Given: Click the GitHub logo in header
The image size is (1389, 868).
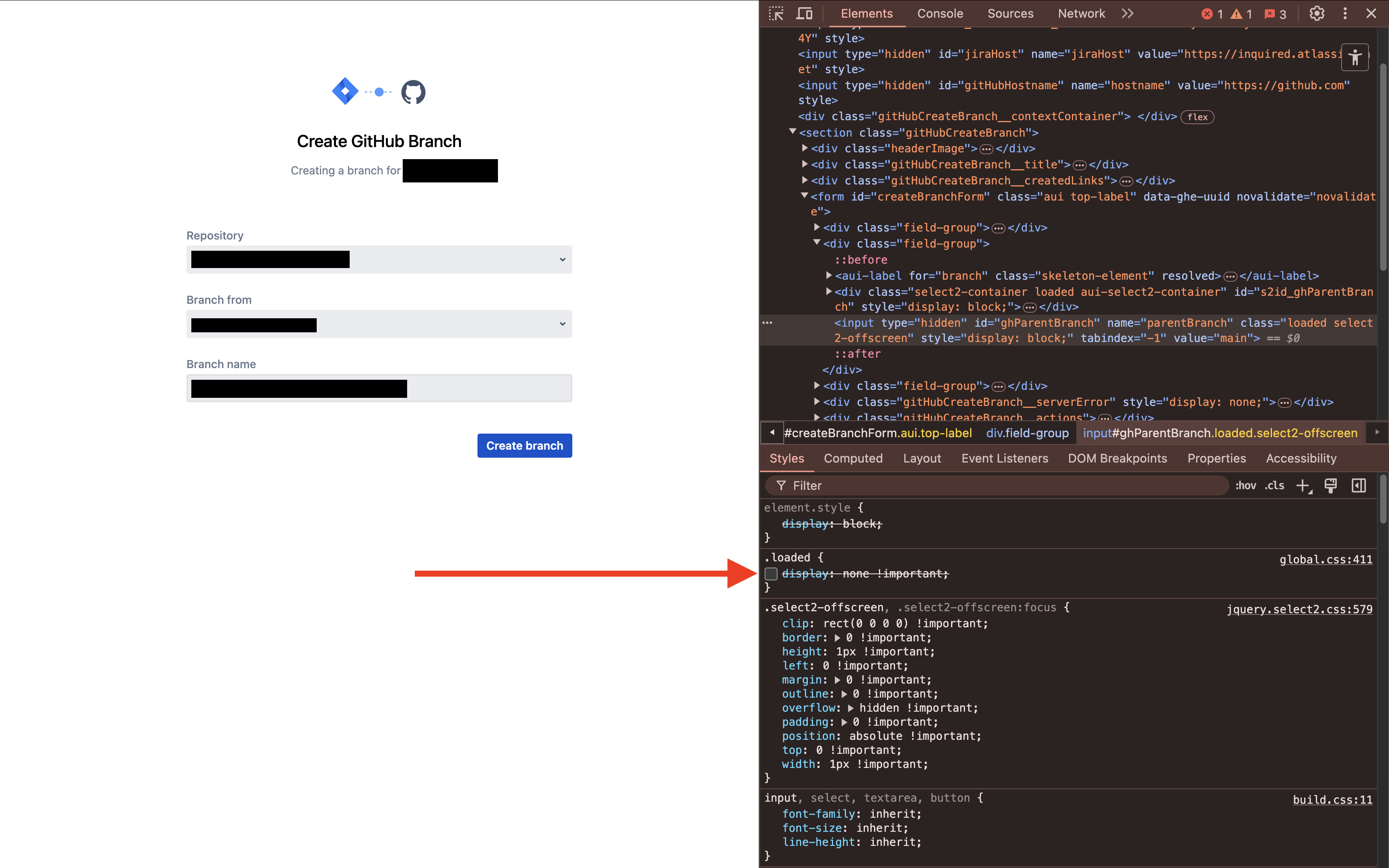Looking at the screenshot, I should tap(413, 92).
